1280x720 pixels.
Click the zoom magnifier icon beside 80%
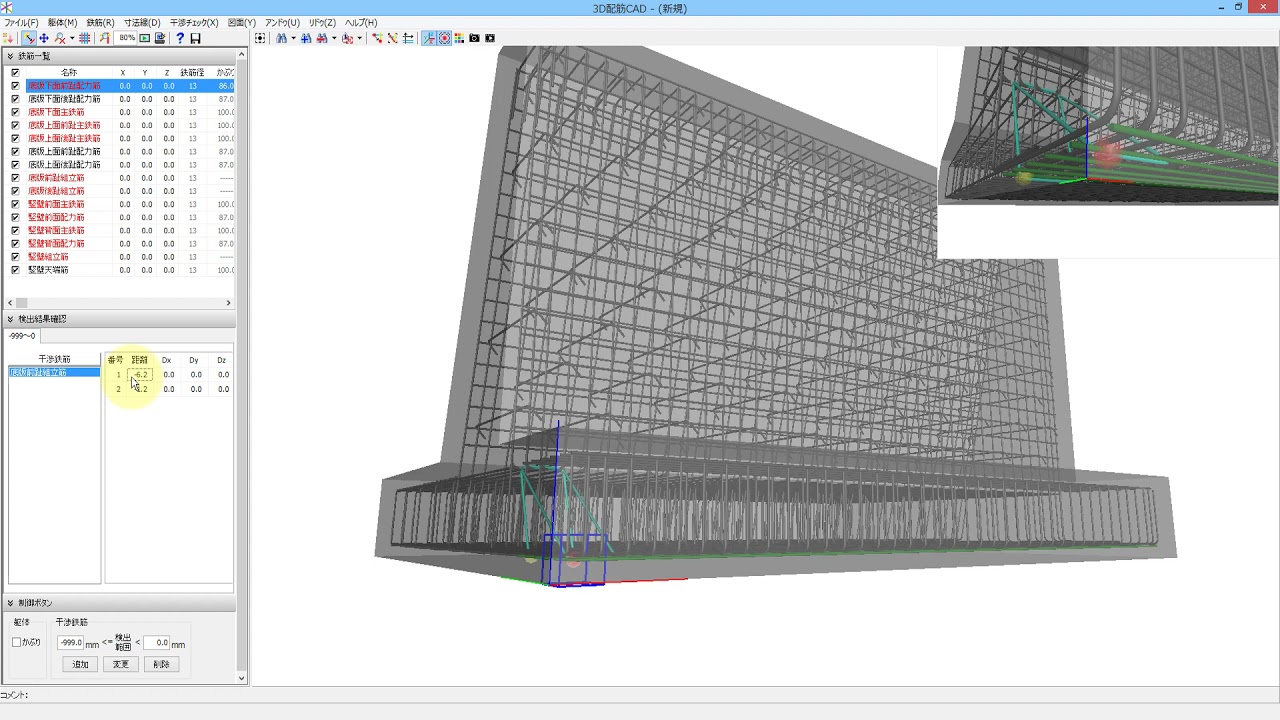tap(104, 38)
